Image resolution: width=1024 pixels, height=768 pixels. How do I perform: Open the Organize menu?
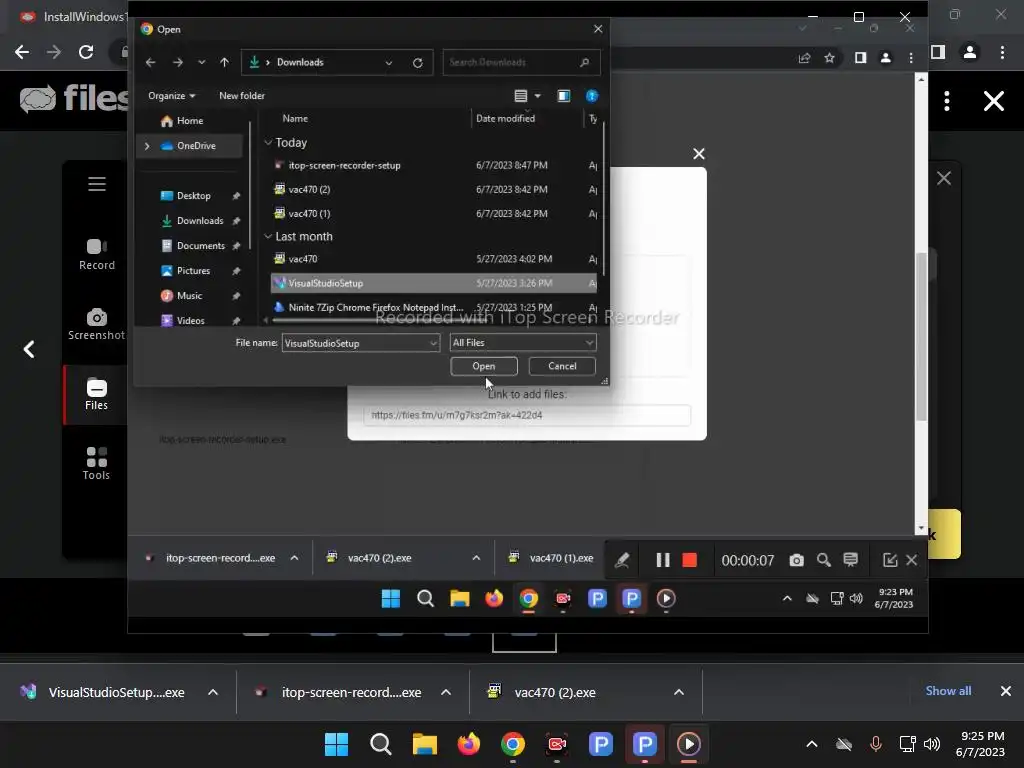pyautogui.click(x=171, y=95)
